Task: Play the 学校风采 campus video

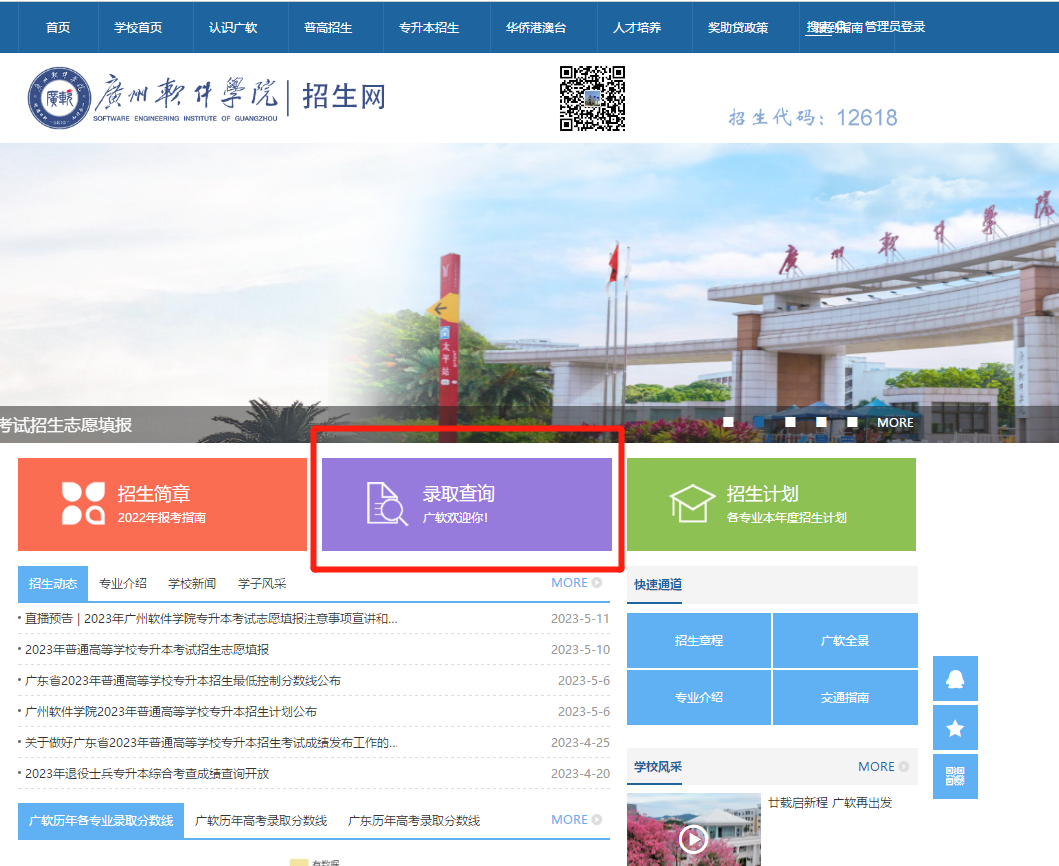Action: point(693,839)
